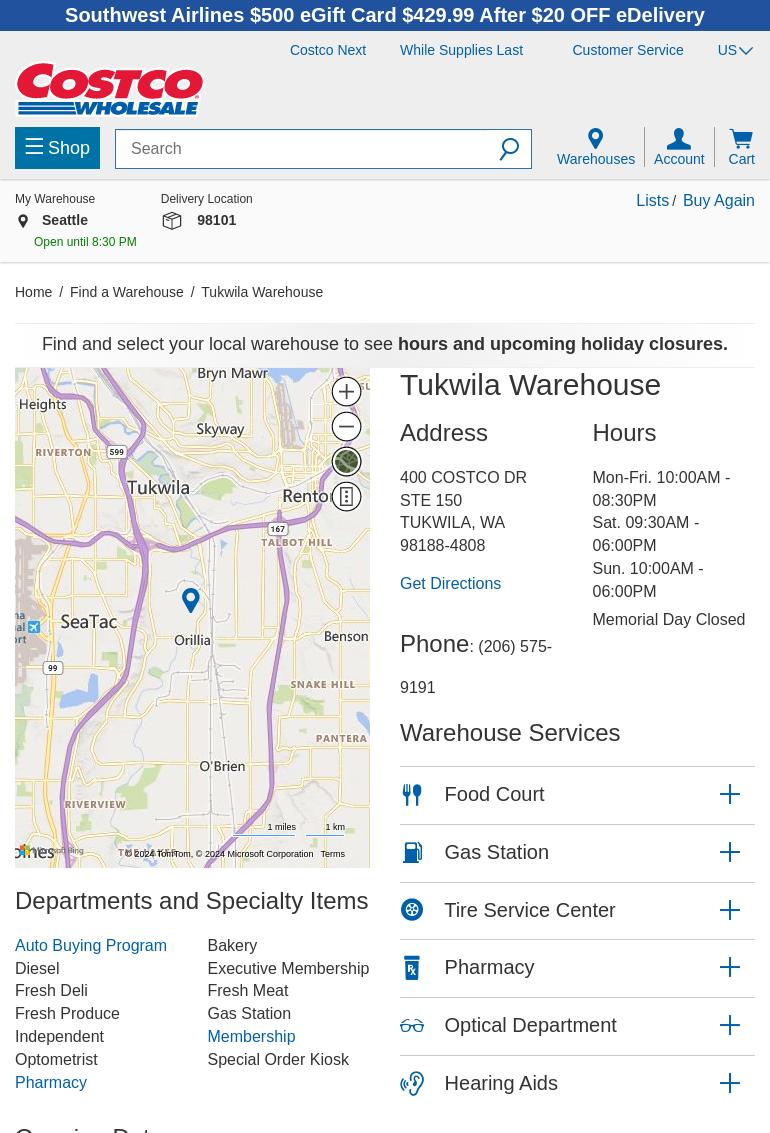Zoom out on the map
The image size is (770, 1133).
click(x=346, y=426)
